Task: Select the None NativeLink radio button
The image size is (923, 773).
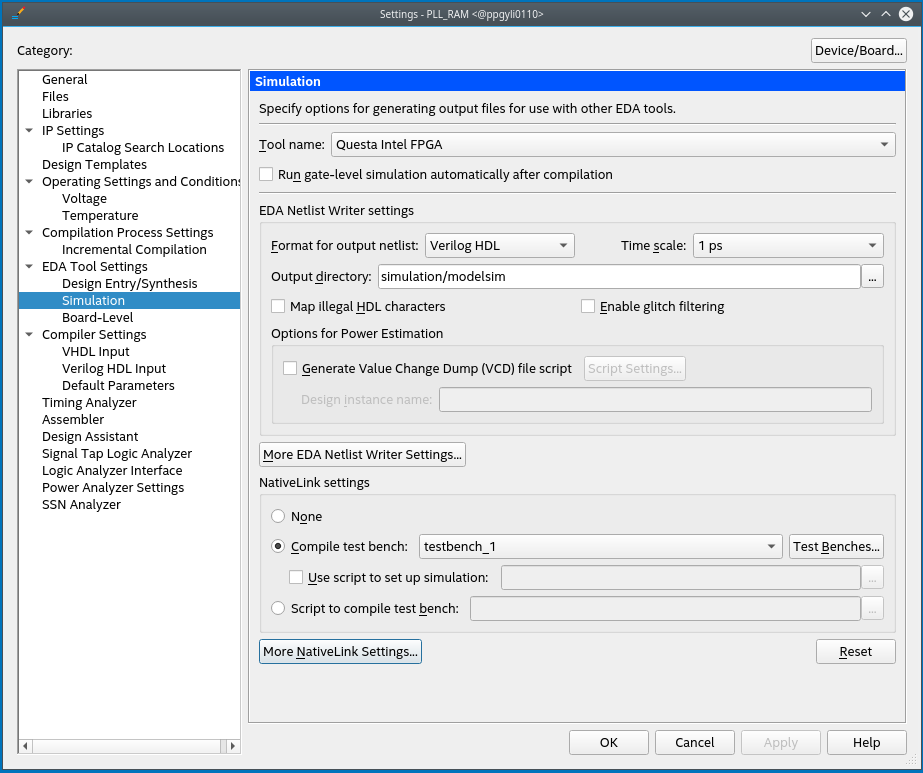Action: pyautogui.click(x=278, y=517)
